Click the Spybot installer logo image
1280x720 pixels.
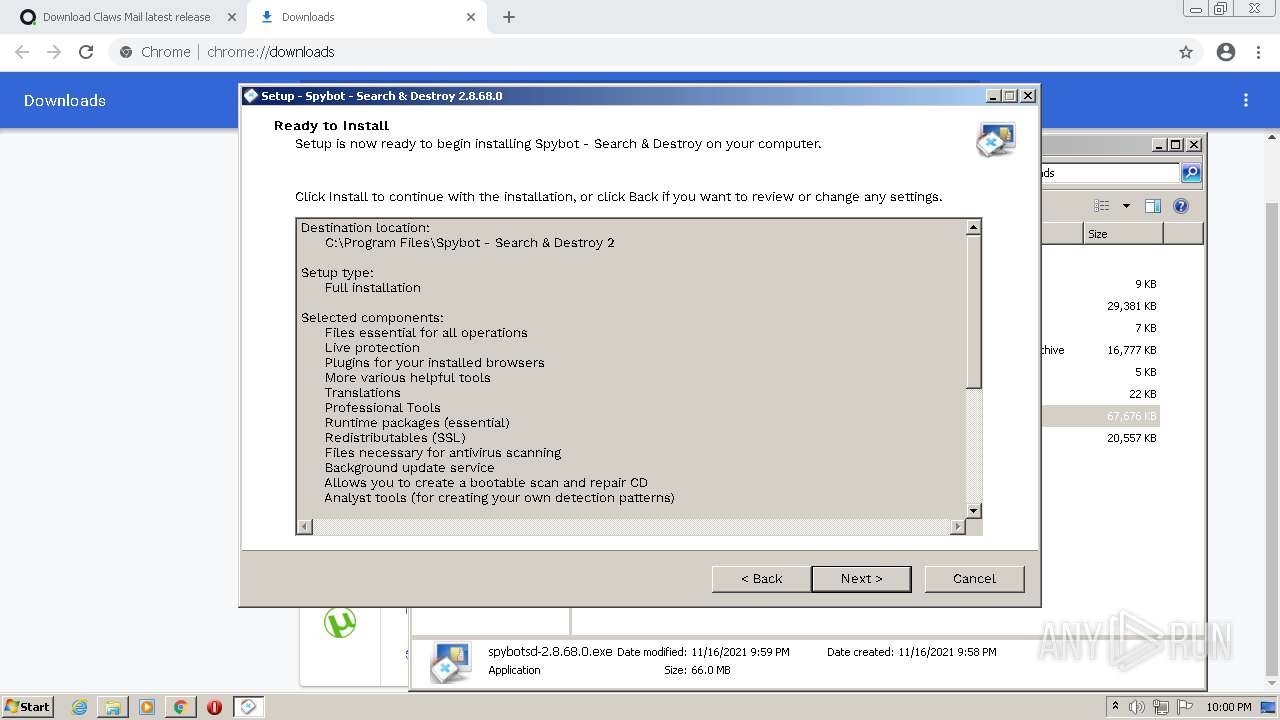(x=996, y=139)
